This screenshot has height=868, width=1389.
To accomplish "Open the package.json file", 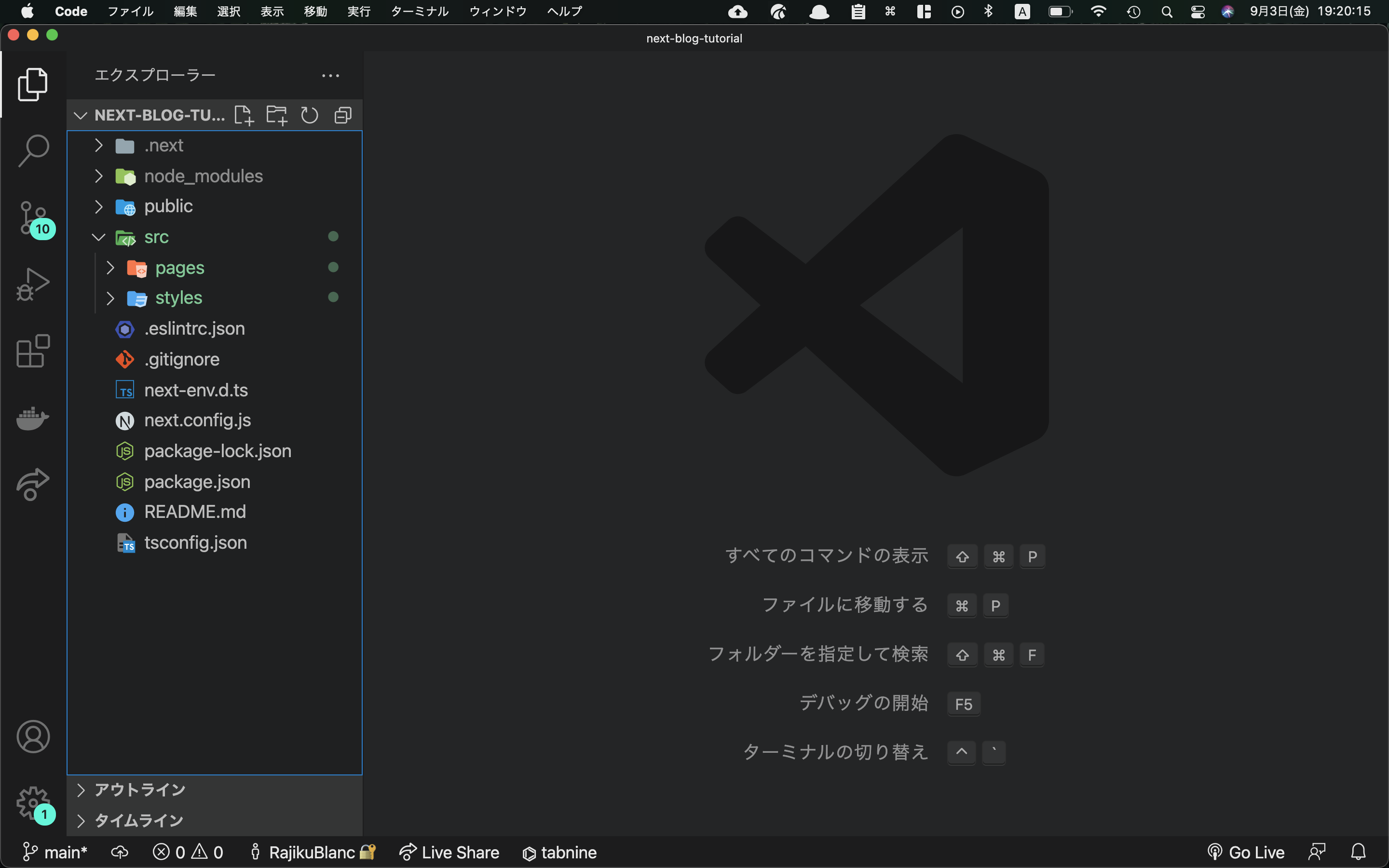I will [x=214, y=482].
